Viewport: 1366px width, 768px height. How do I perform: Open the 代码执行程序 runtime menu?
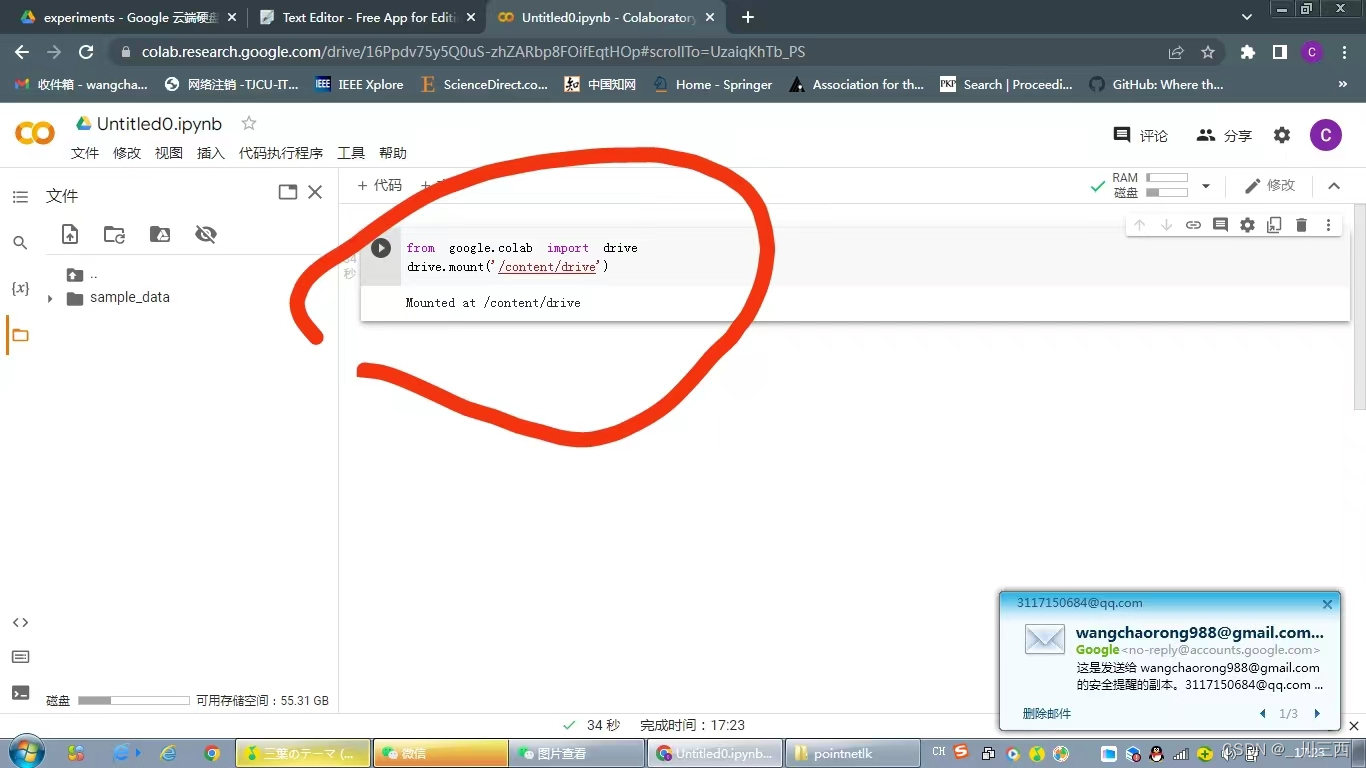click(x=281, y=153)
